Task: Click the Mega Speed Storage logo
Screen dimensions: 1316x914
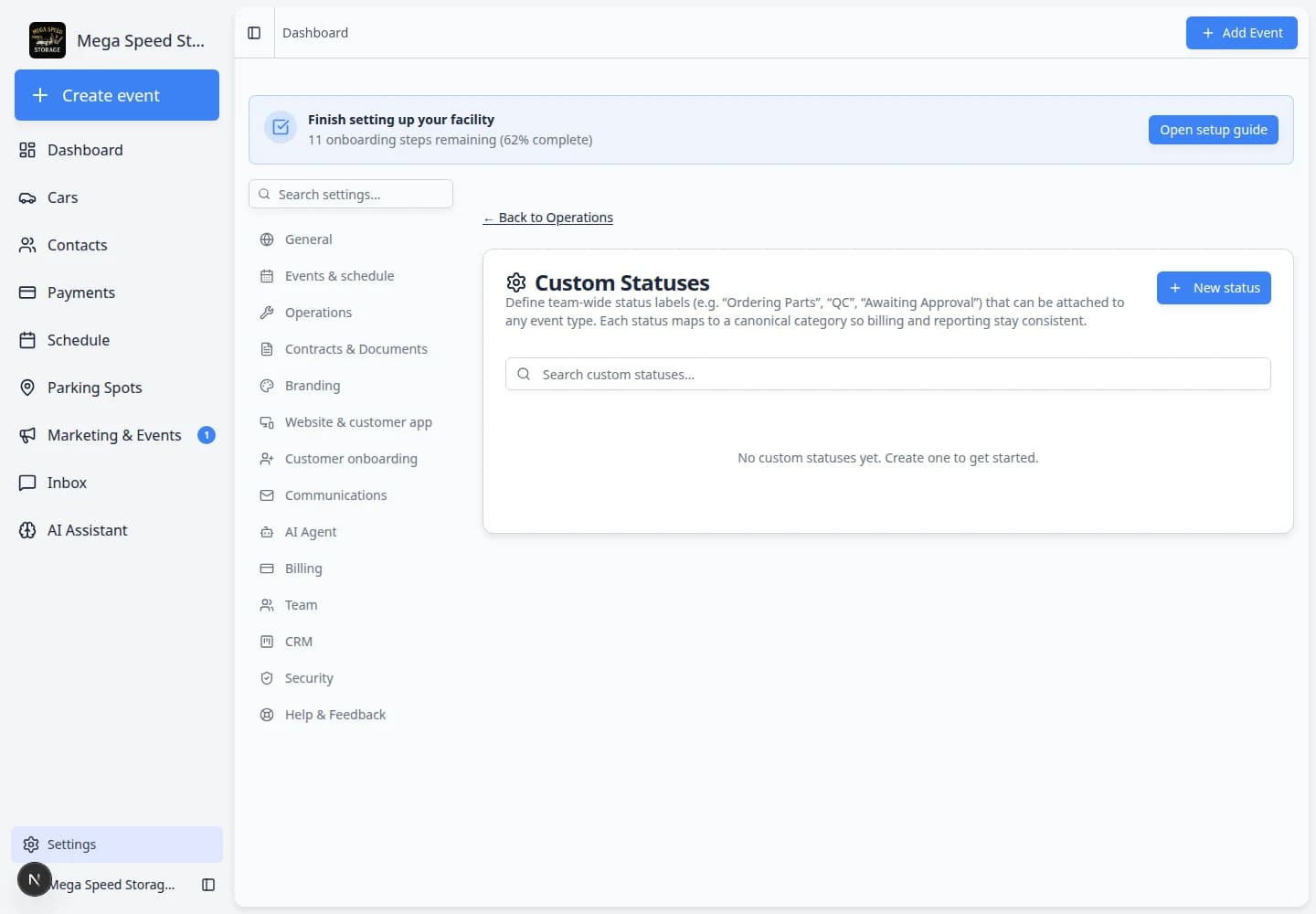Action: [x=48, y=40]
